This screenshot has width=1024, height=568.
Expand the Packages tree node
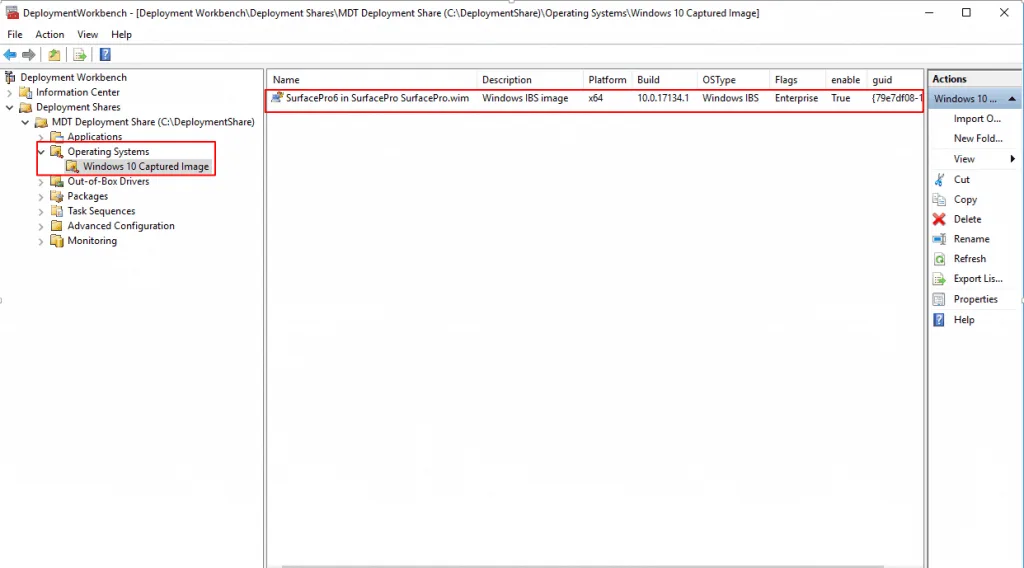[40, 197]
